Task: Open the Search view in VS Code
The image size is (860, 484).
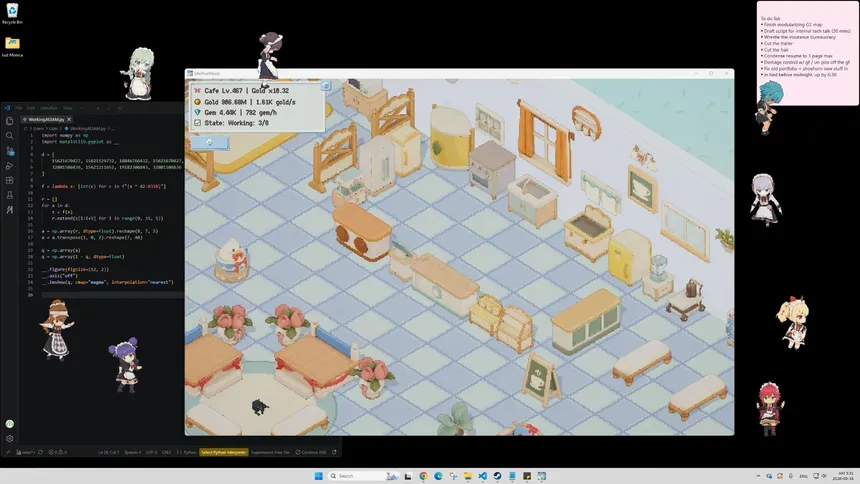Action: click(x=9, y=136)
